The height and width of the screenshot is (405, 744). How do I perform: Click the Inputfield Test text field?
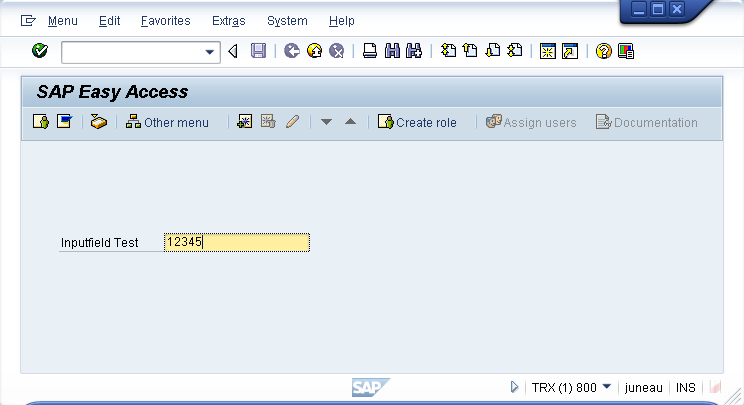click(237, 242)
